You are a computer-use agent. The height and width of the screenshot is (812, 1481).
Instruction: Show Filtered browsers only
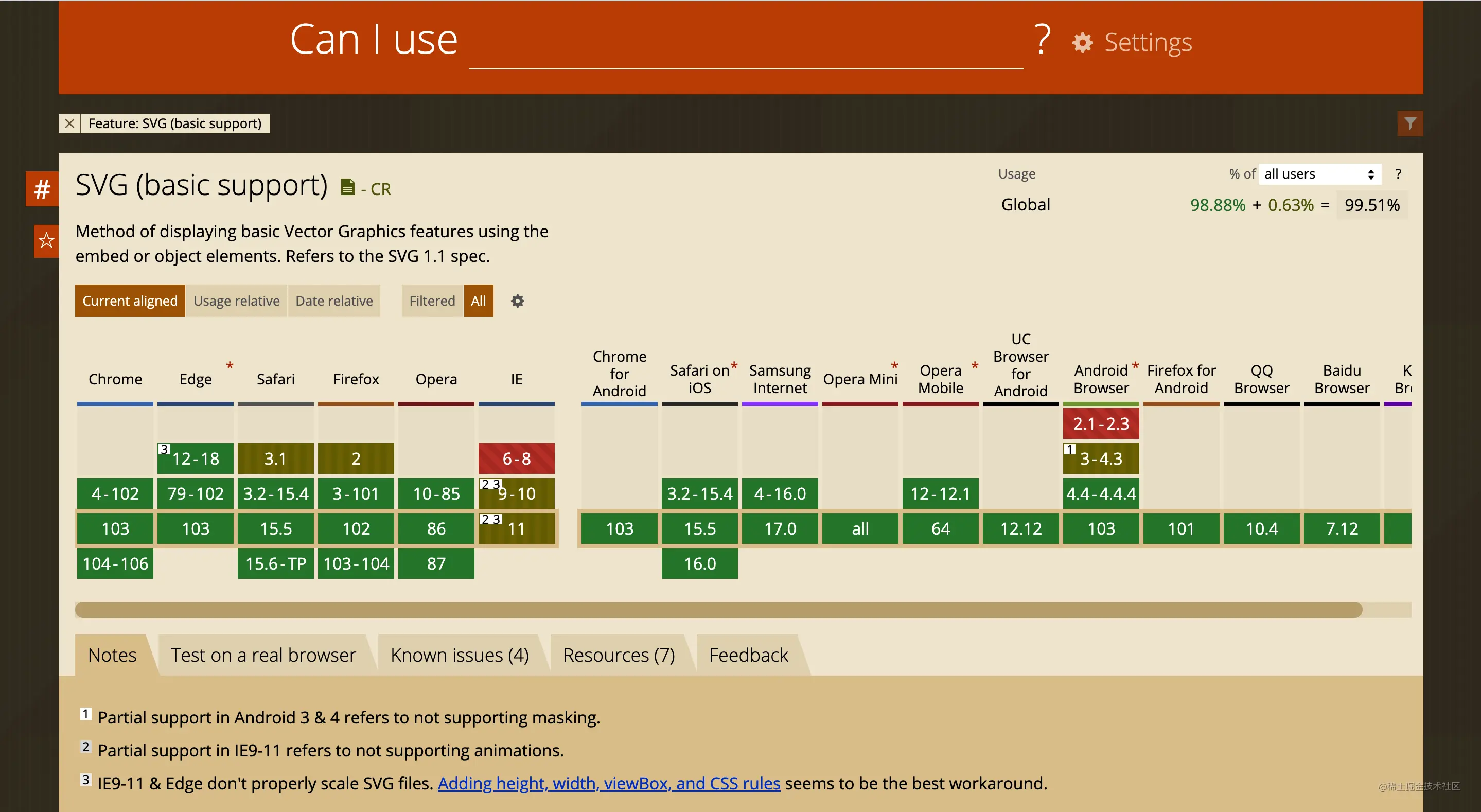(x=432, y=301)
